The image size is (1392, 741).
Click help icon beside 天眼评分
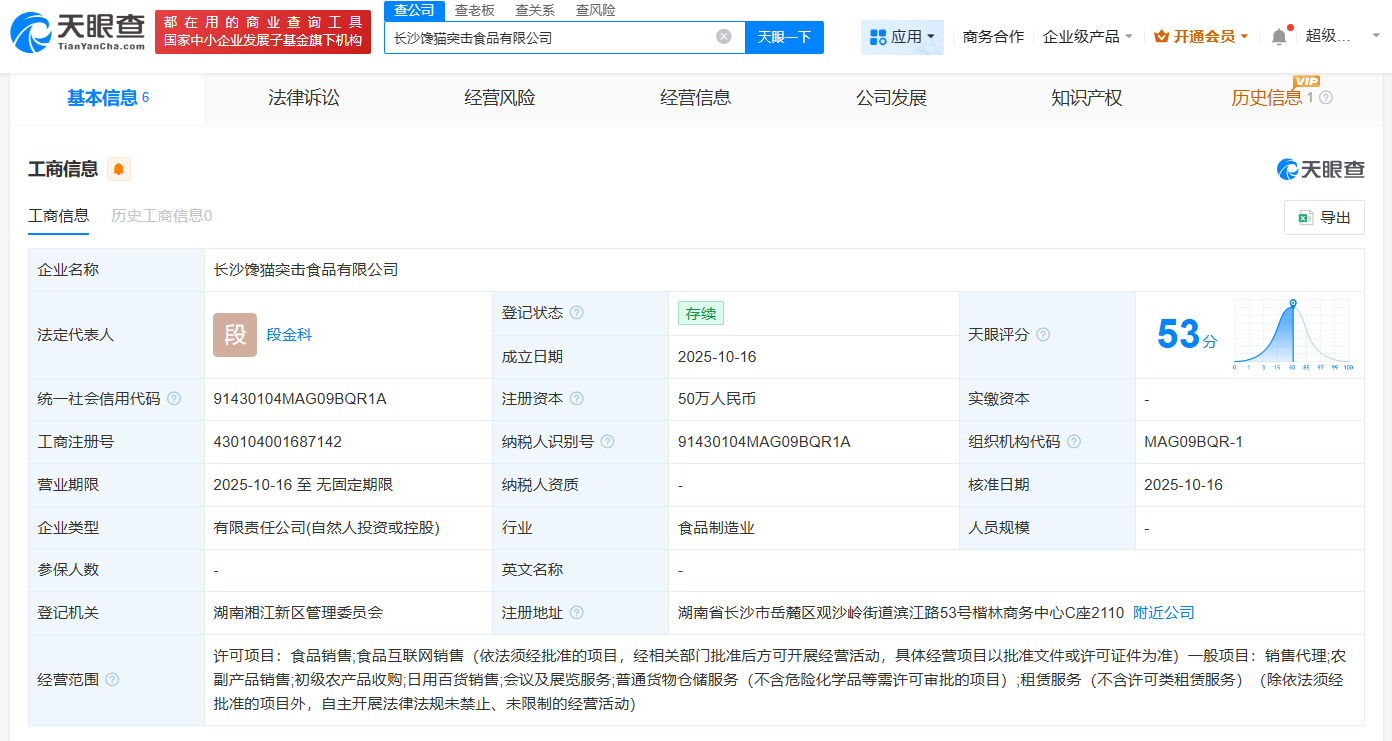click(x=1043, y=335)
